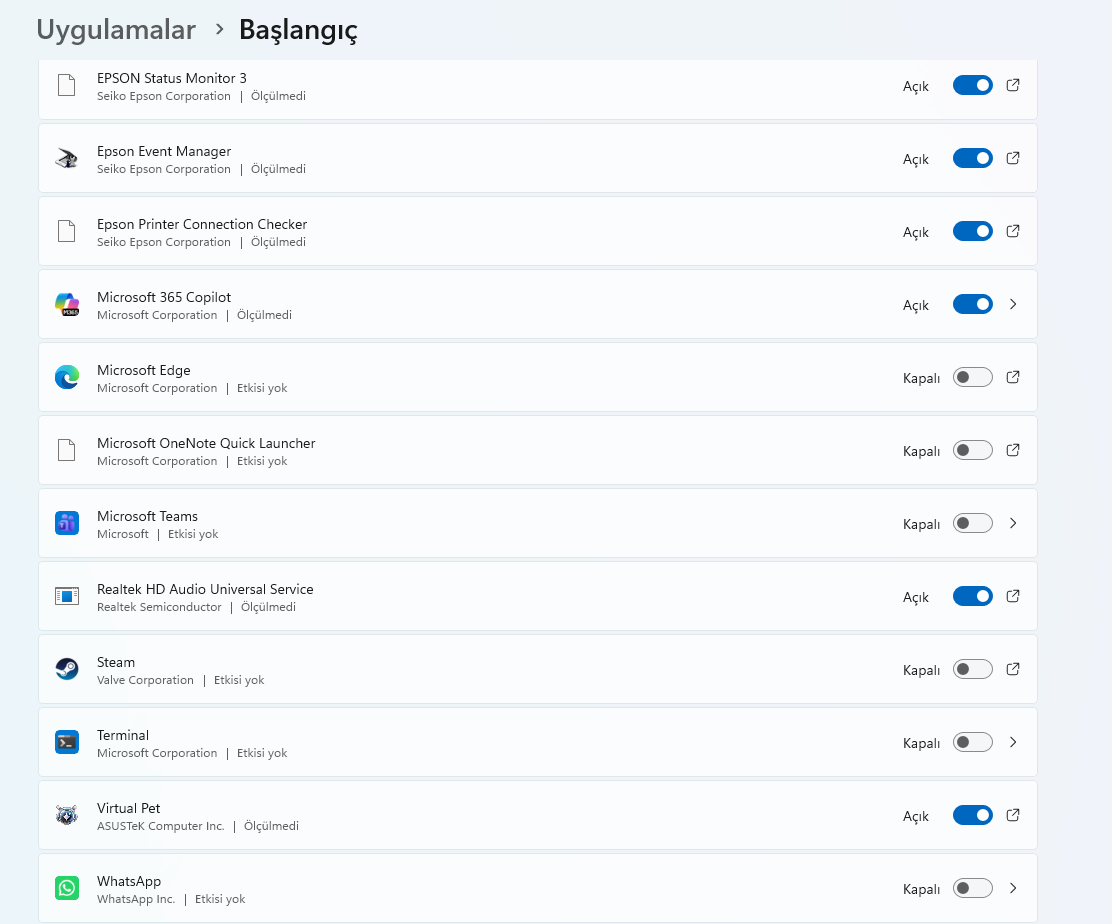1112x924 pixels.
Task: Open external link icon for Virtual Pet
Action: [x=1013, y=816]
